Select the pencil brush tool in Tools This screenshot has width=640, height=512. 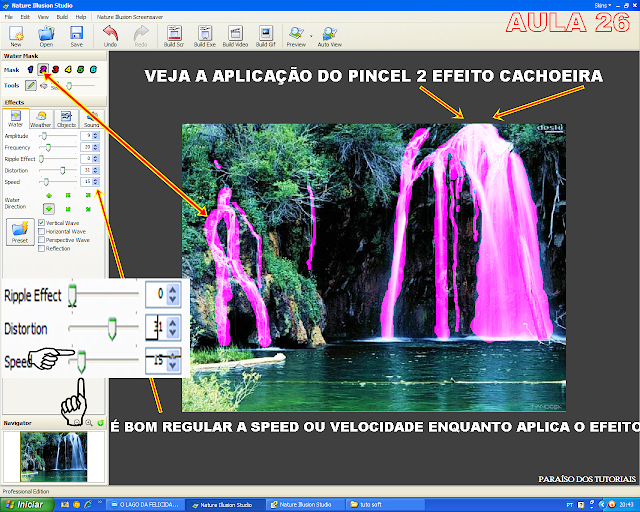point(31,85)
